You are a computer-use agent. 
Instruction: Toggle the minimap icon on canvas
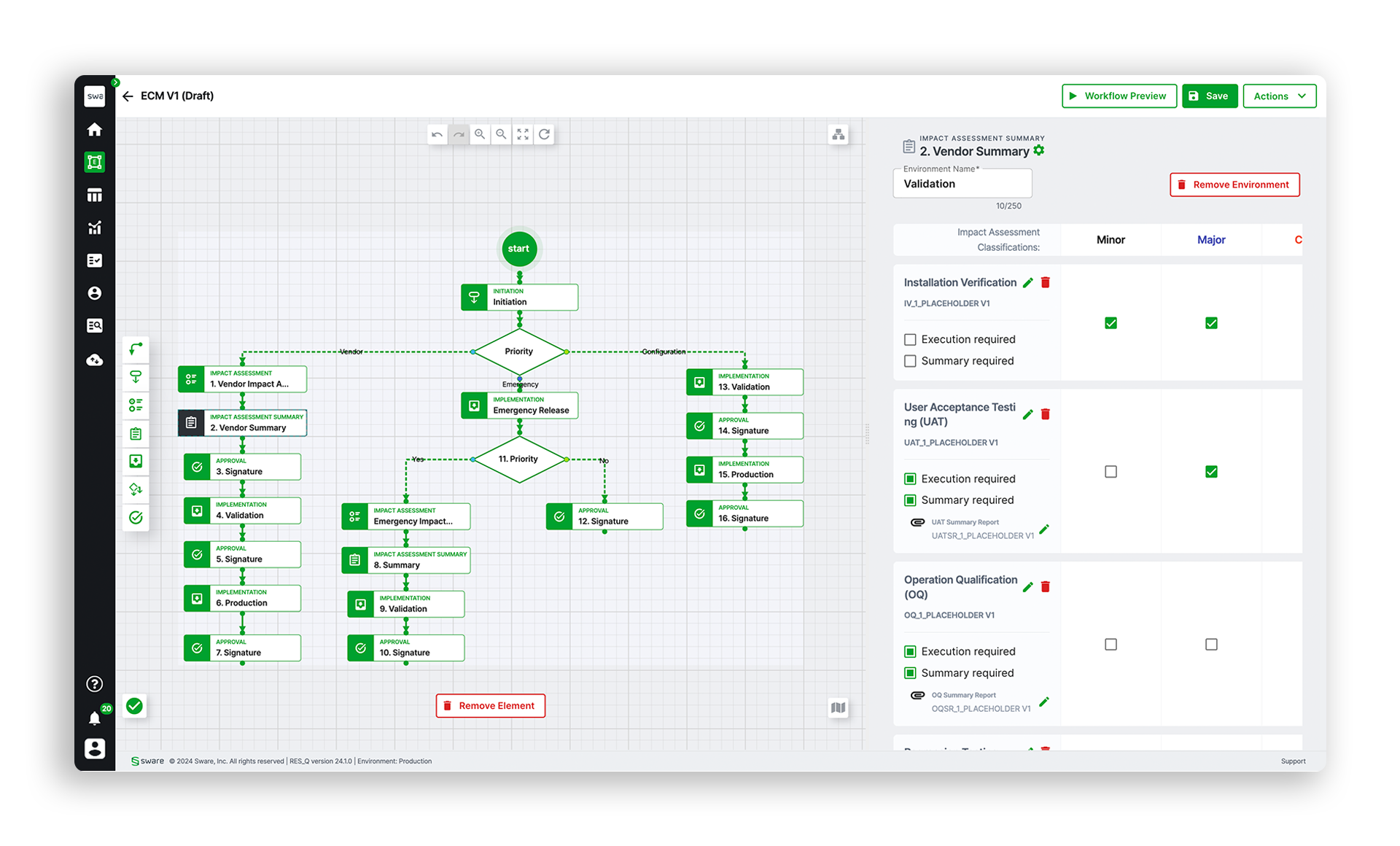tap(839, 707)
